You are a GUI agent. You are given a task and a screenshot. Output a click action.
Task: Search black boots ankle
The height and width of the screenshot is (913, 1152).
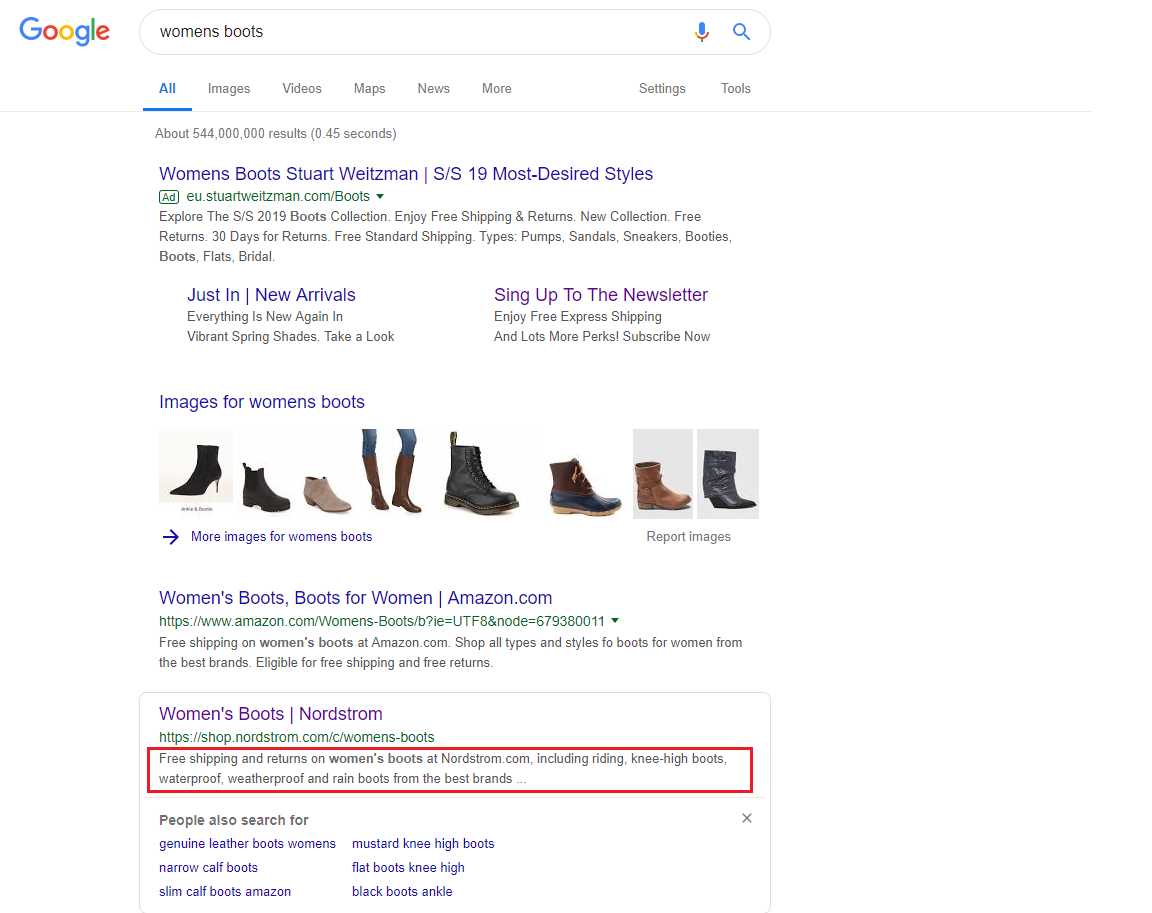click(x=402, y=892)
